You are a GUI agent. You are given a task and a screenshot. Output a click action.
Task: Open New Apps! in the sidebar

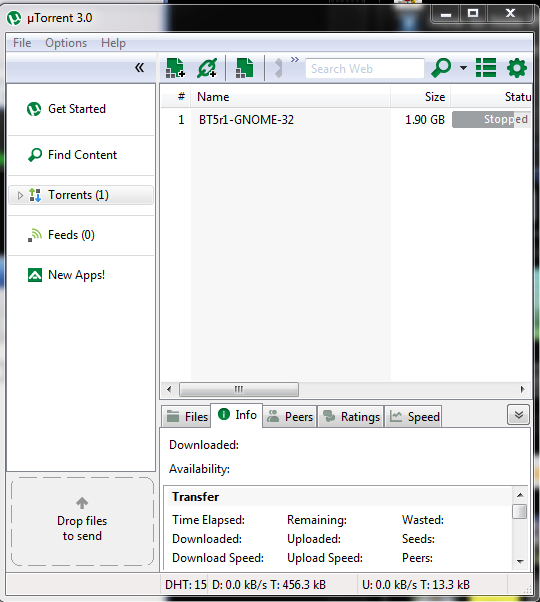coord(81,275)
